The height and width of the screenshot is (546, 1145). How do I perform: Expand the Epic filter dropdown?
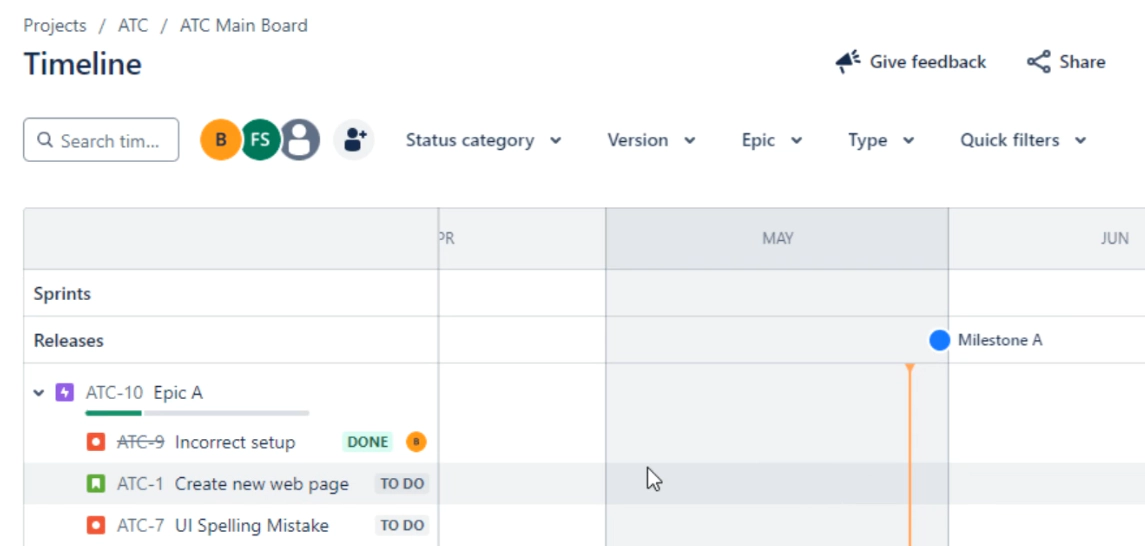point(772,140)
